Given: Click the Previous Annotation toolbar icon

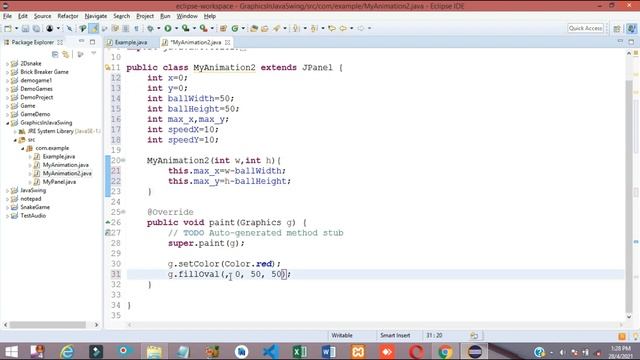Looking at the screenshot, I should [314, 28].
